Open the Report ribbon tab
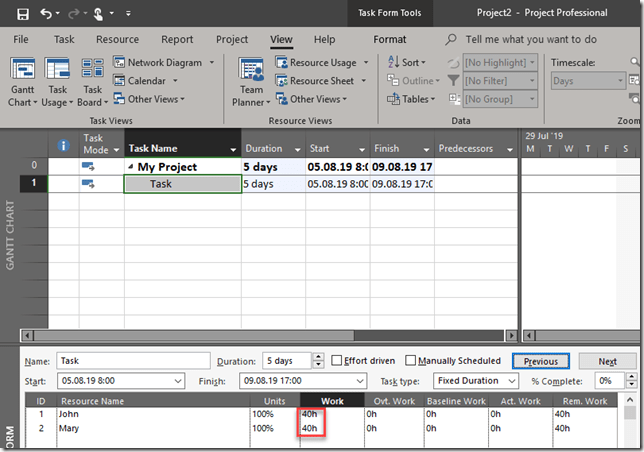644x452 pixels. pyautogui.click(x=177, y=40)
